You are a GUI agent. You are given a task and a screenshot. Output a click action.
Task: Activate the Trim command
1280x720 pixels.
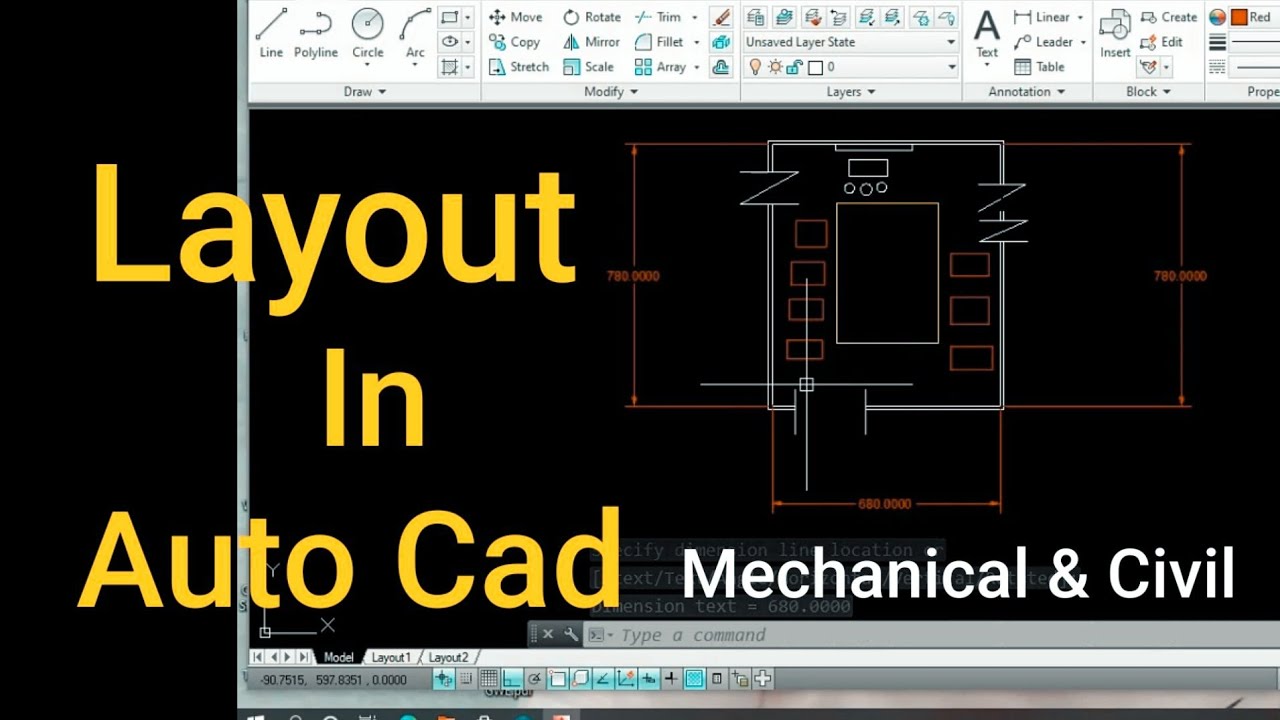(658, 17)
